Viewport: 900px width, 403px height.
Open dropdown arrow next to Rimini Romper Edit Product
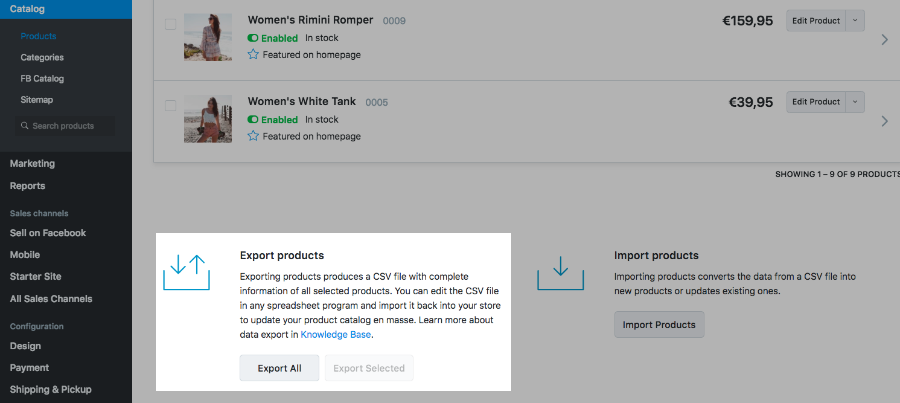855,20
